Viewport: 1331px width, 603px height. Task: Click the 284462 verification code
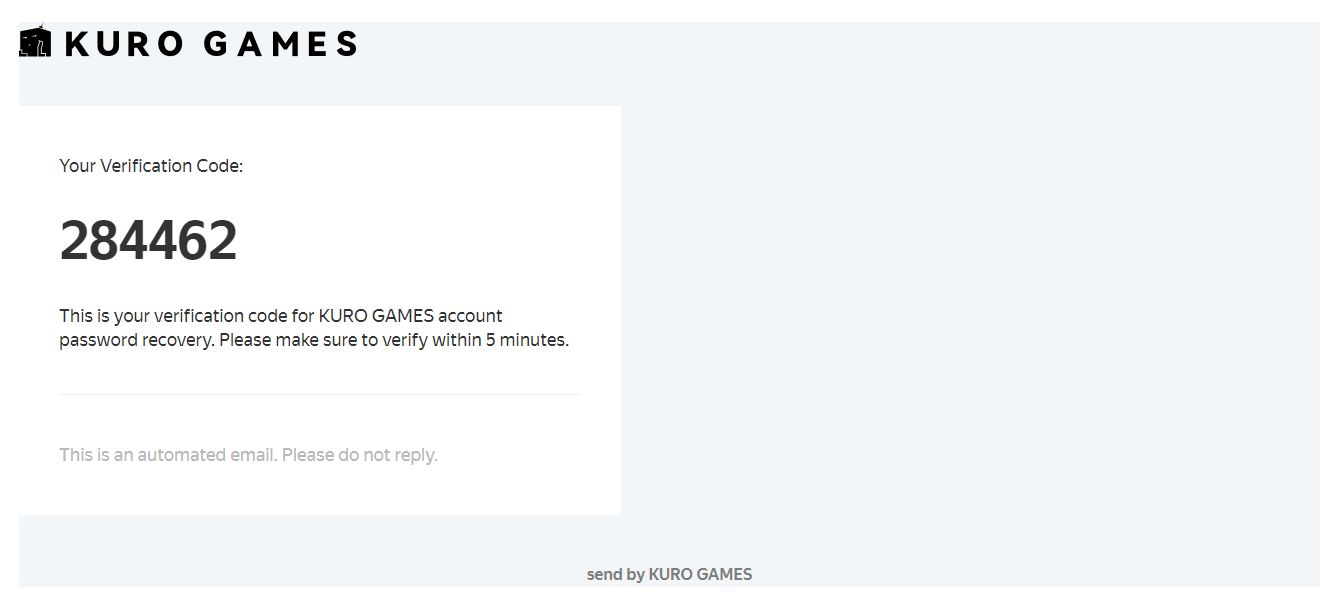[x=148, y=241]
